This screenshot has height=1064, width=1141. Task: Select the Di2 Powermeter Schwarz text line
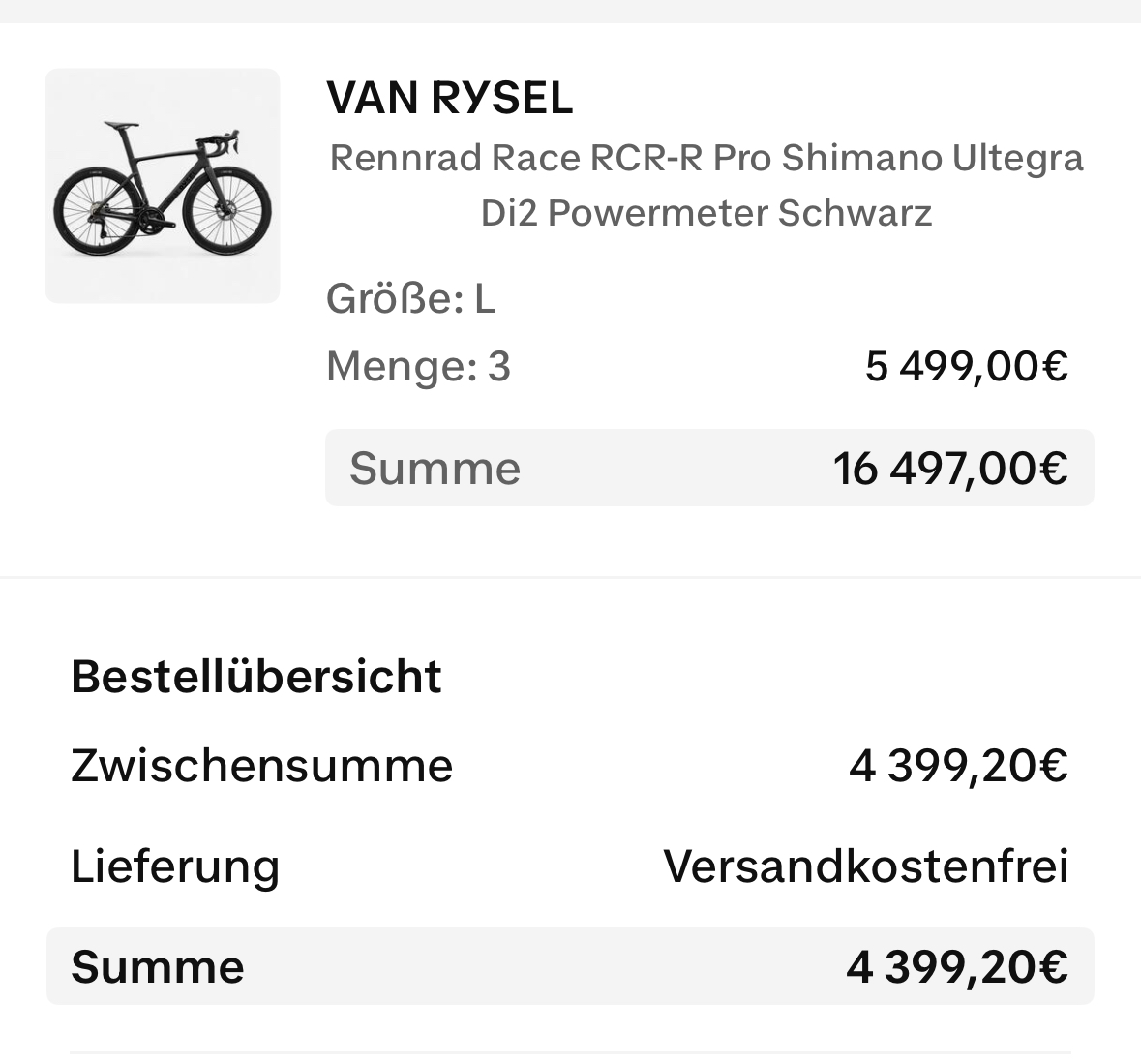[706, 213]
